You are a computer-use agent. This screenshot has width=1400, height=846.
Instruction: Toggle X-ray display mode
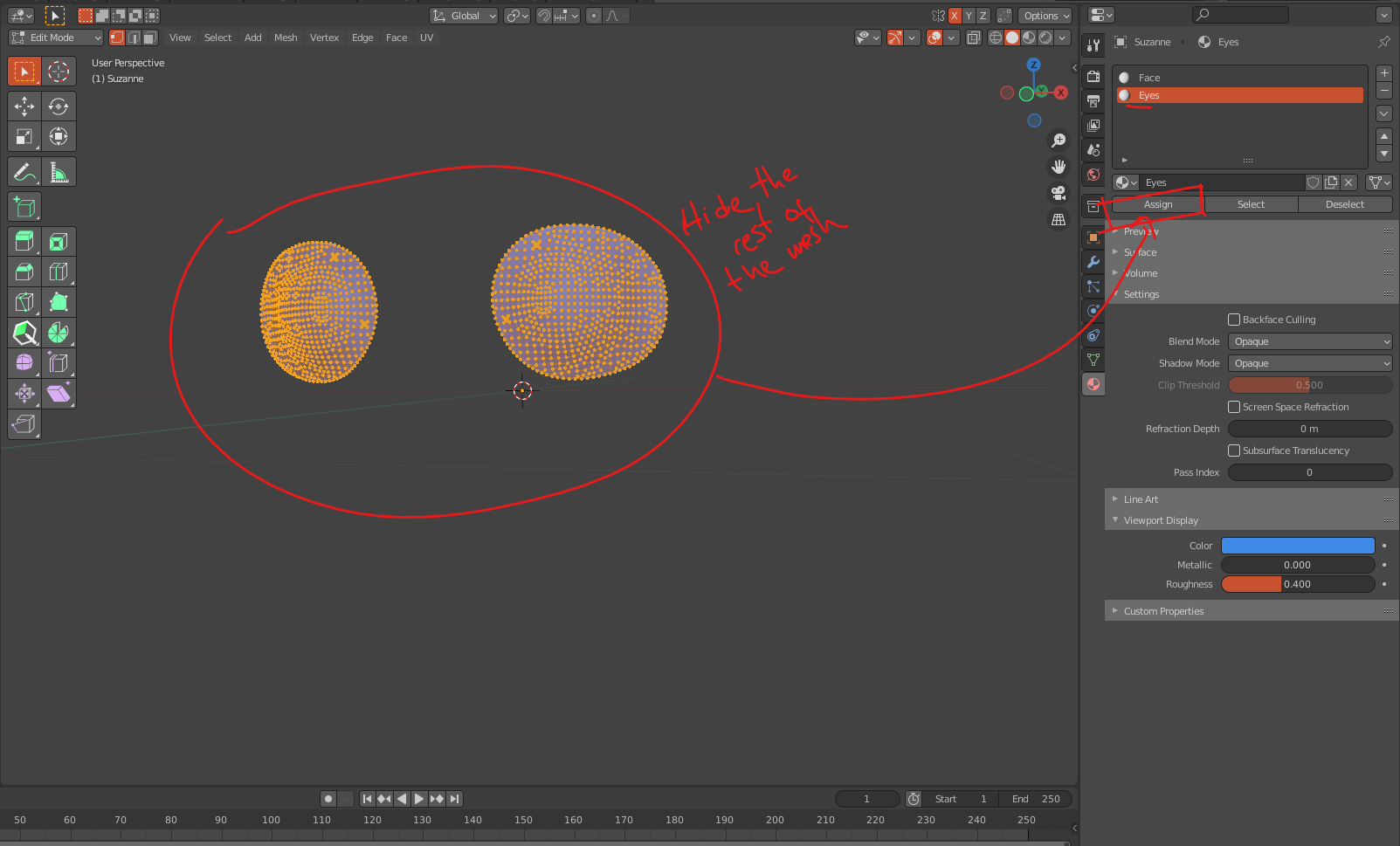click(x=973, y=38)
